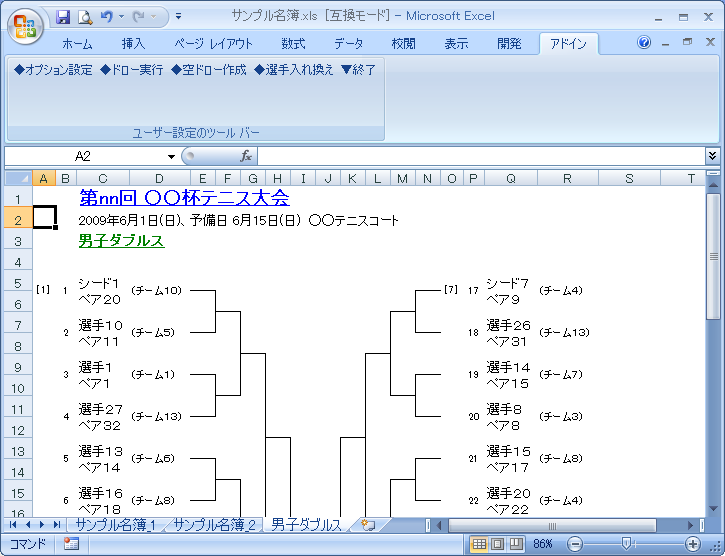
Task: Click cell with シード7
Action: click(507, 283)
